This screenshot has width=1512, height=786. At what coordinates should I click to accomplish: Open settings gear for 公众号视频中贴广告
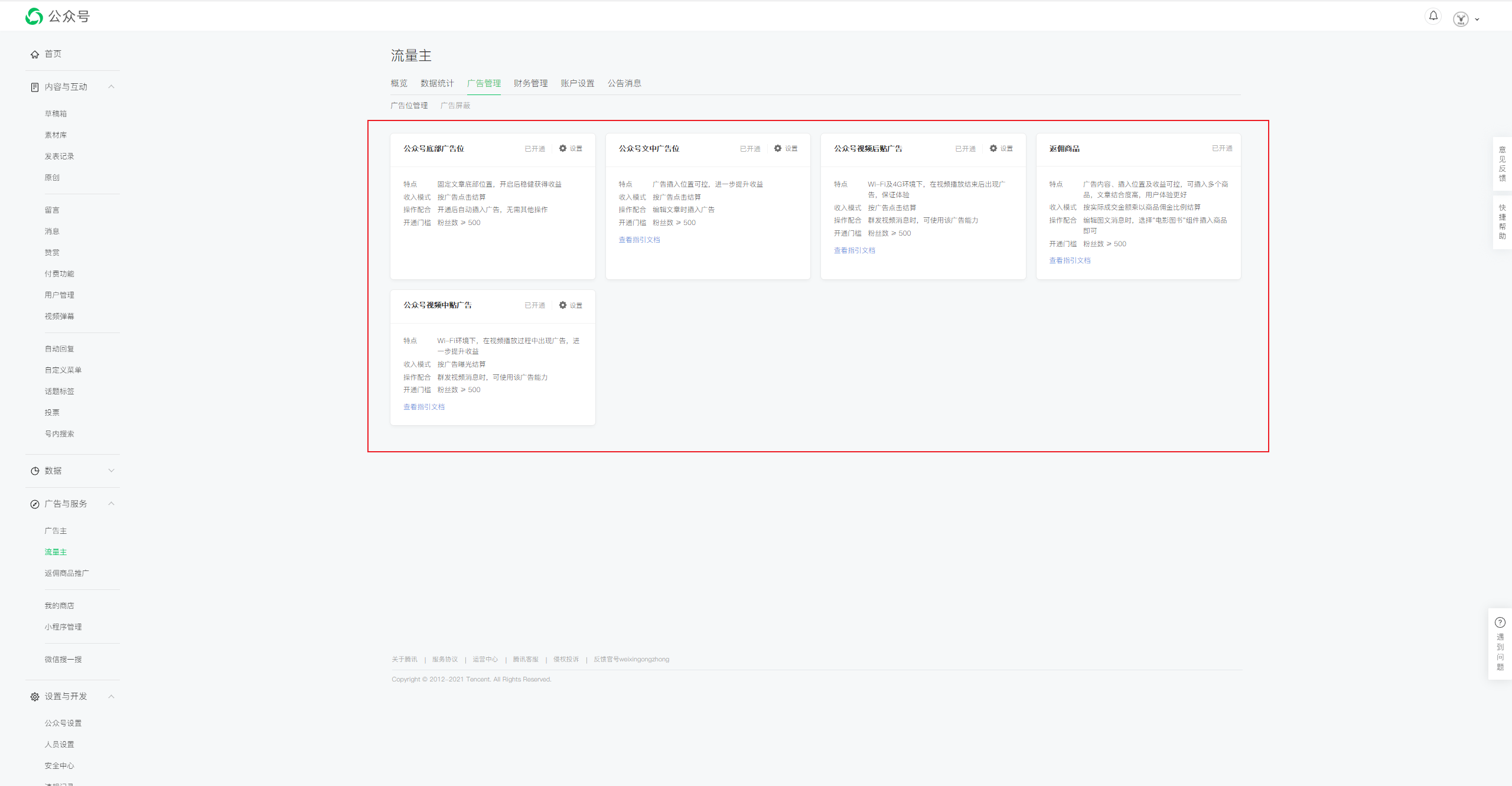pyautogui.click(x=563, y=305)
